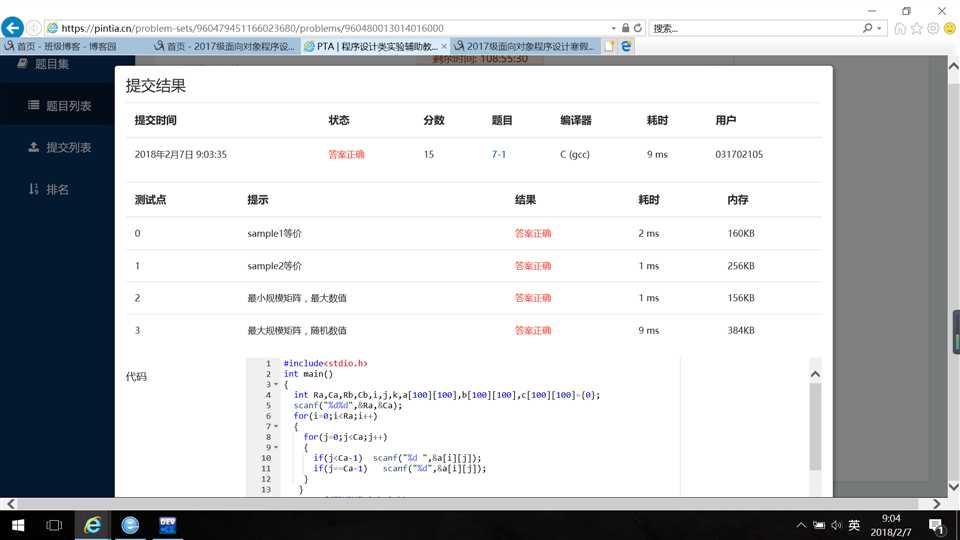Click the blue globe browser taskbar icon

click(130, 525)
